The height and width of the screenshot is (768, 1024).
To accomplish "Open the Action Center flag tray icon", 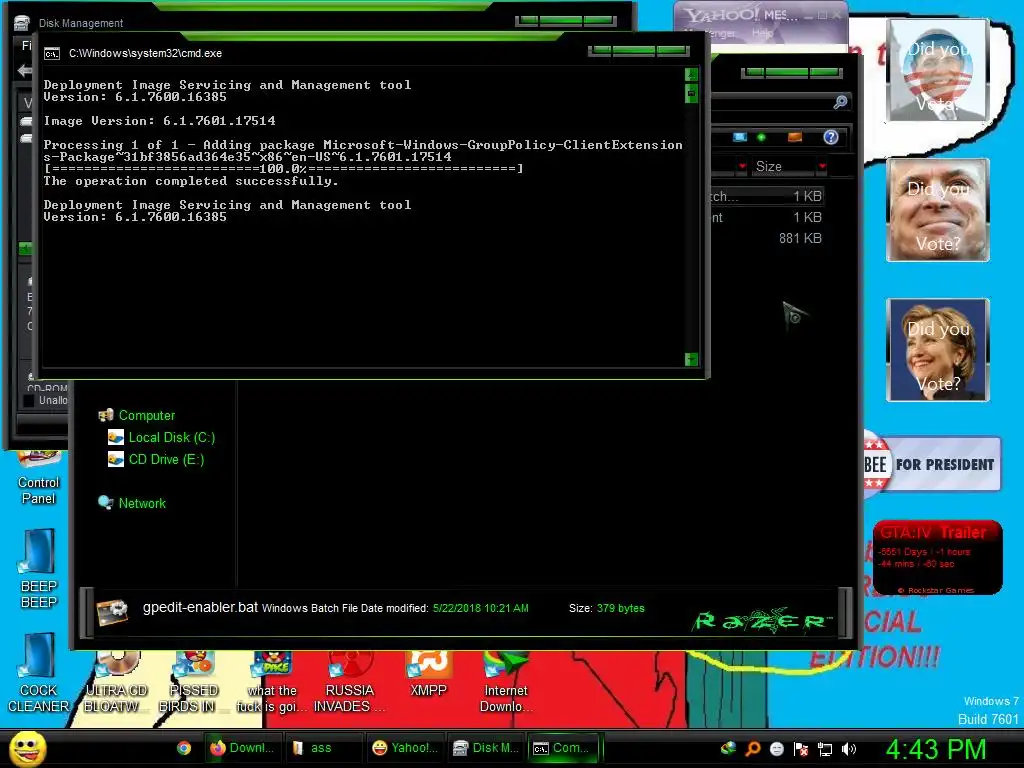I will [801, 749].
